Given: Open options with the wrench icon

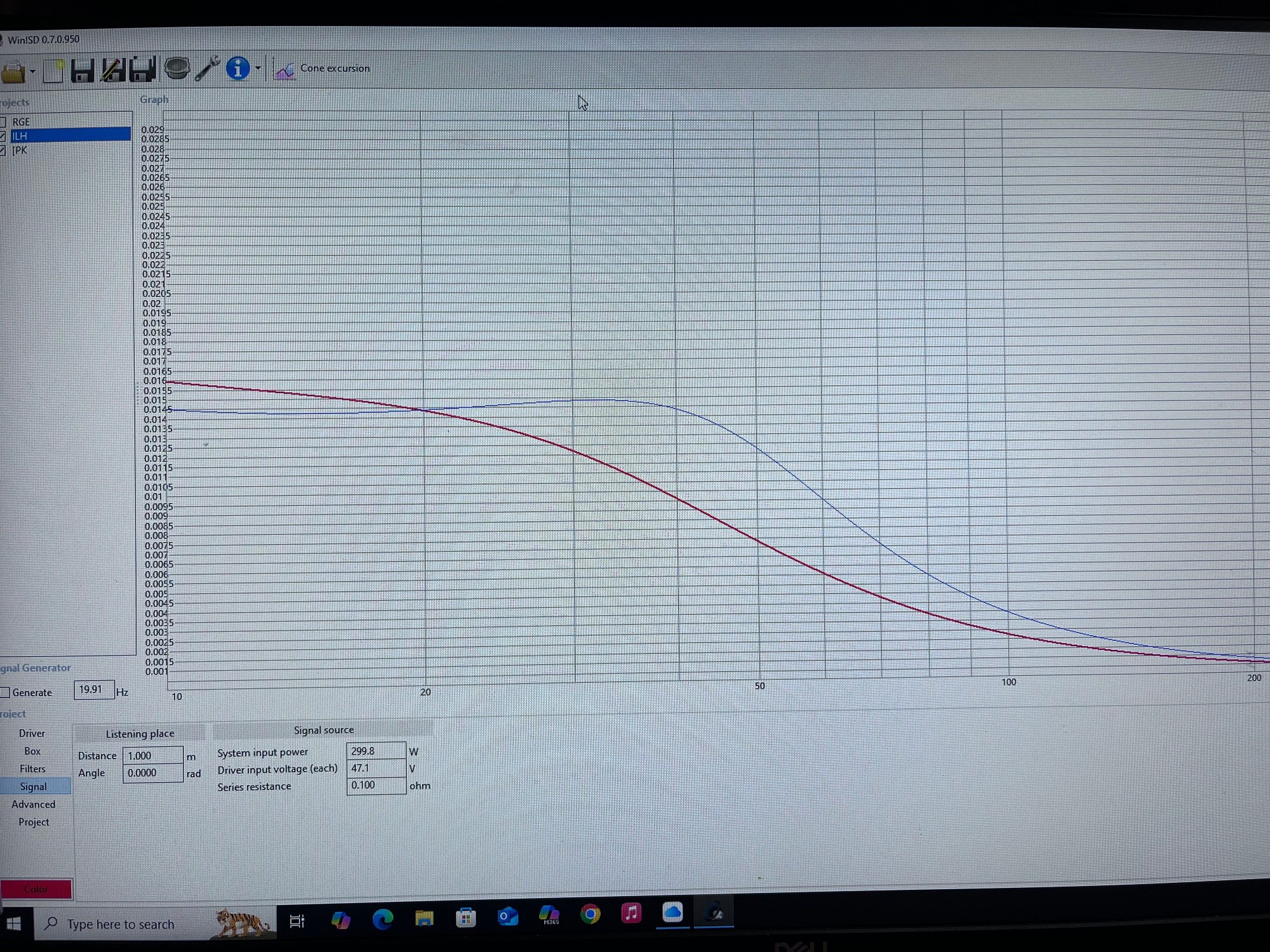Looking at the screenshot, I should click(207, 68).
